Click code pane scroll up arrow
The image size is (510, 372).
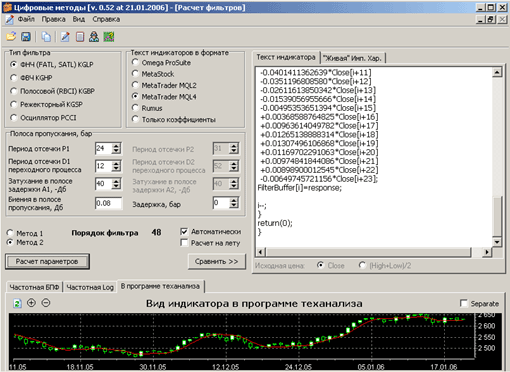pyautogui.click(x=497, y=72)
